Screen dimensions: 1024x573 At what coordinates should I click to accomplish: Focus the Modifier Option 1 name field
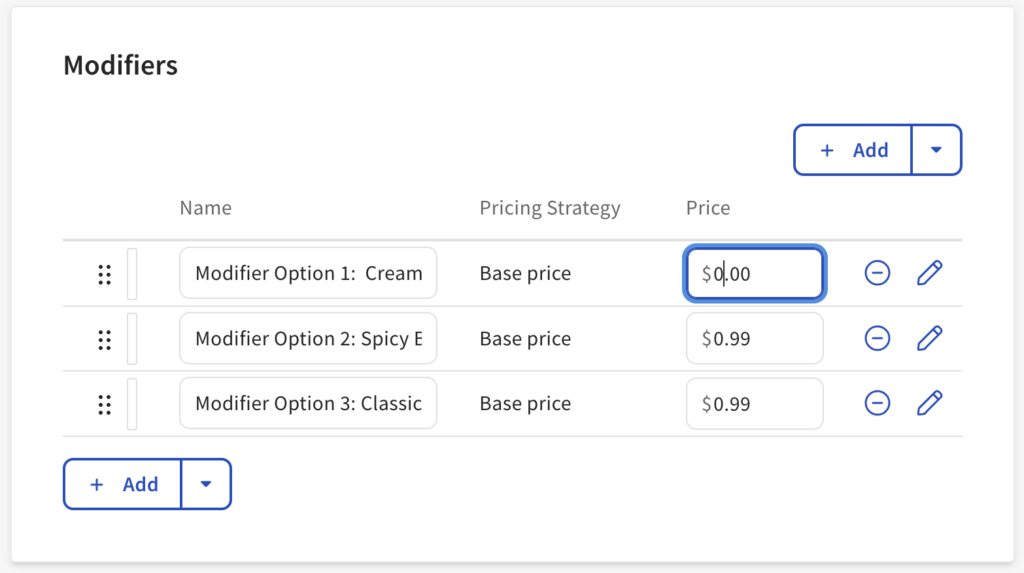pos(308,273)
